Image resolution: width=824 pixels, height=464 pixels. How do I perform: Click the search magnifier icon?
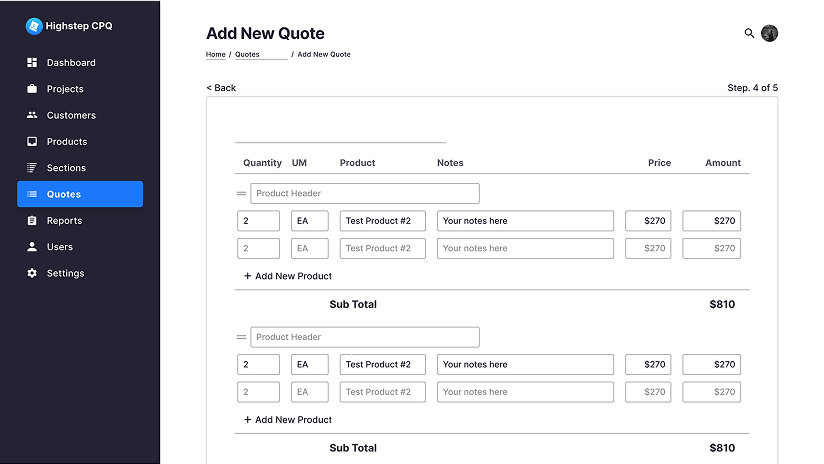pos(749,33)
